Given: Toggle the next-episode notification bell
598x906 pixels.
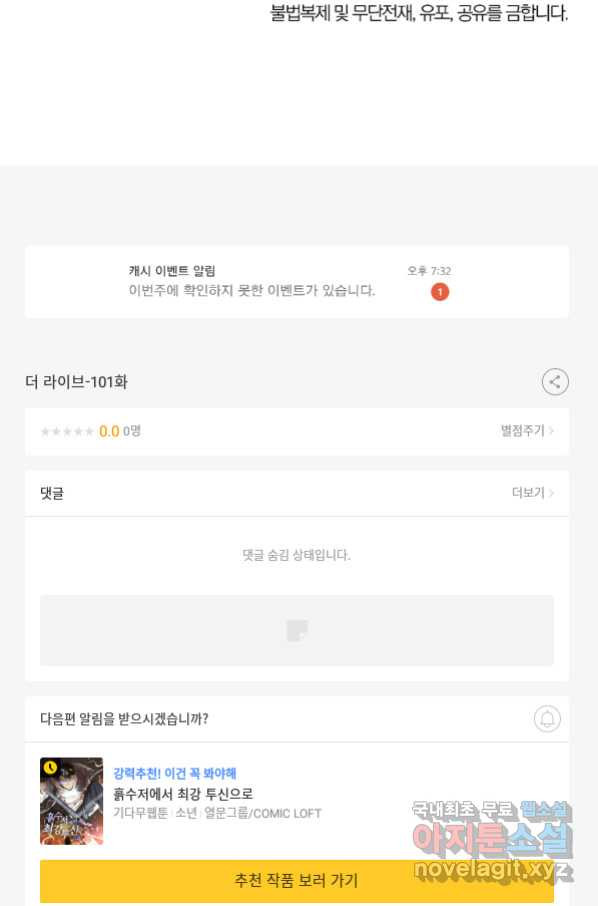Looking at the screenshot, I should coord(547,719).
